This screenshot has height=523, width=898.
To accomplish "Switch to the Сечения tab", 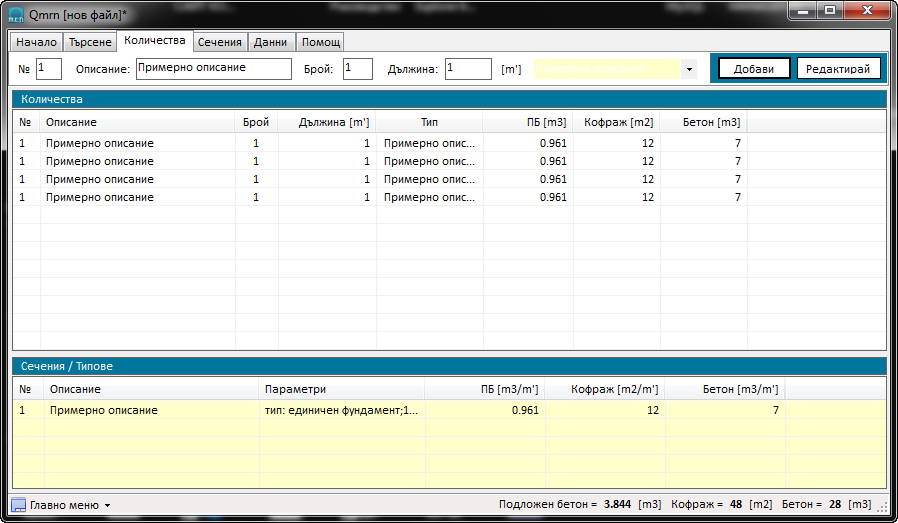I will (x=219, y=42).
